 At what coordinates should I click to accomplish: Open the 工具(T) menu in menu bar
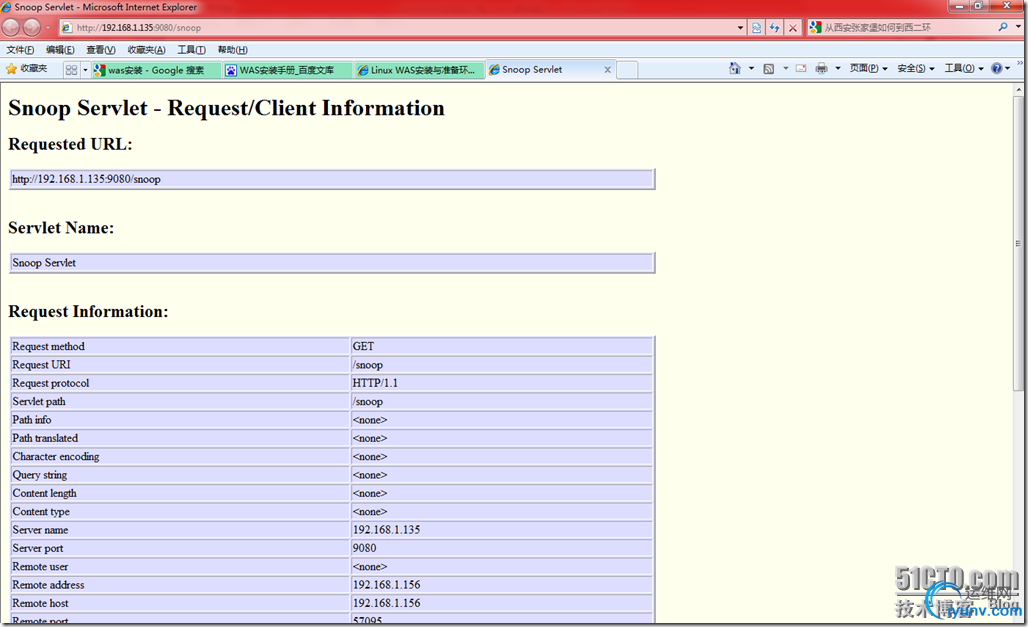click(191, 50)
